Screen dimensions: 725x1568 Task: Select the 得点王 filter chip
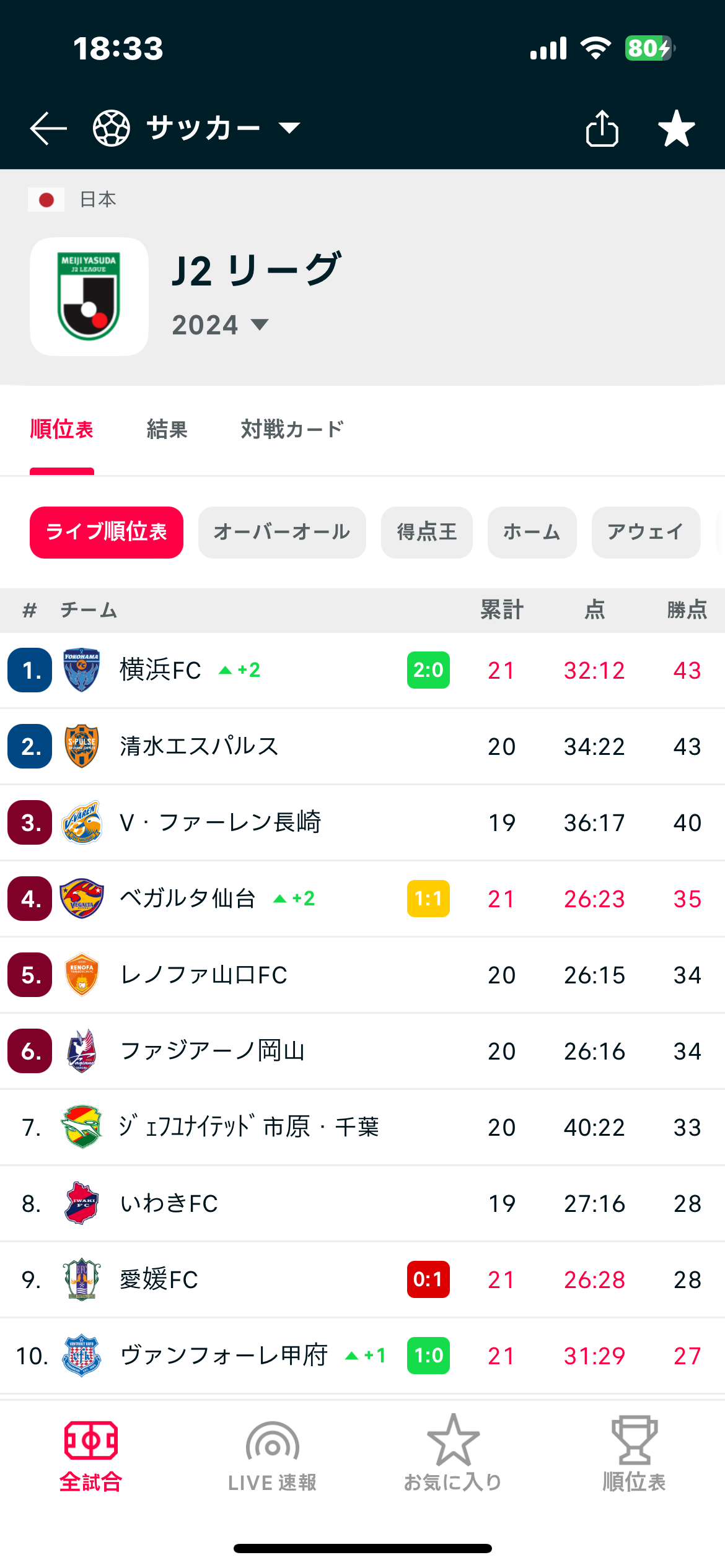(x=427, y=533)
